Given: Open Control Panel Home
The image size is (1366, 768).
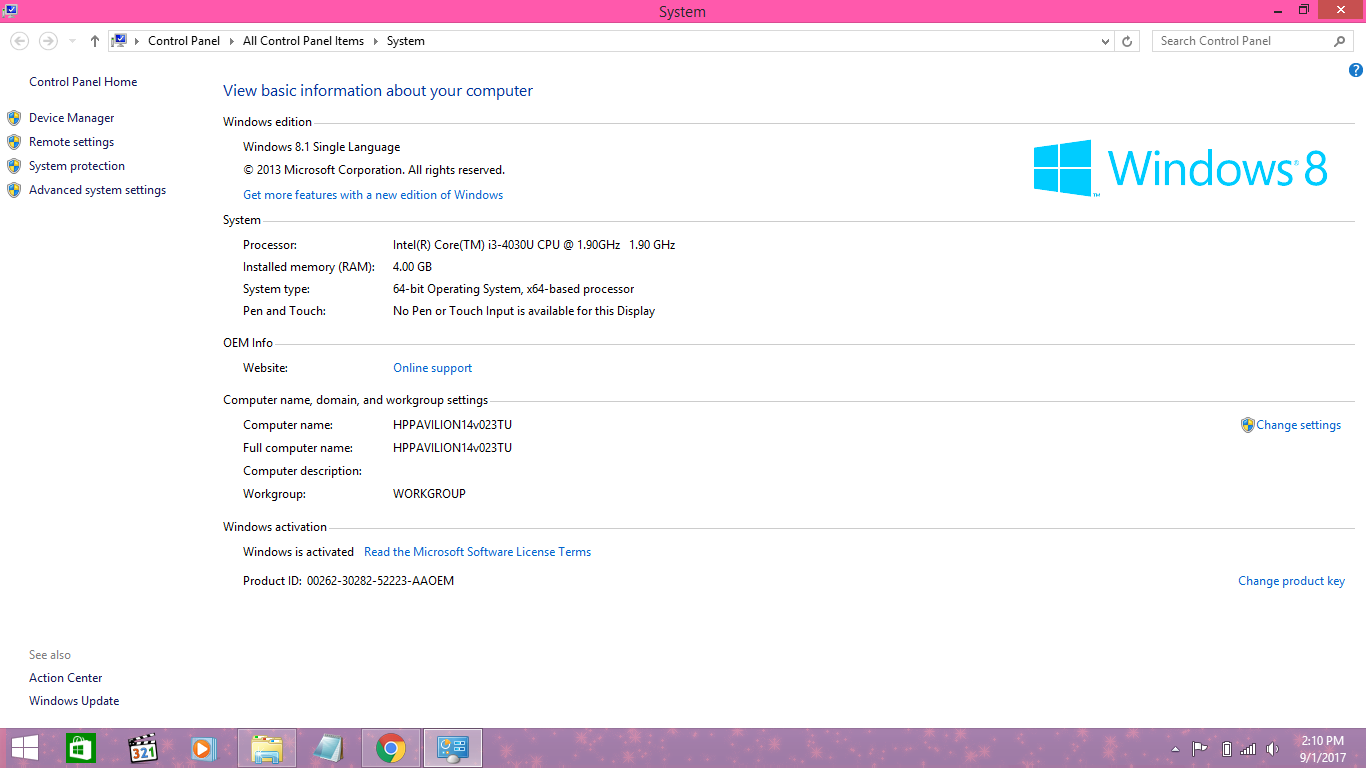Looking at the screenshot, I should [x=83, y=82].
